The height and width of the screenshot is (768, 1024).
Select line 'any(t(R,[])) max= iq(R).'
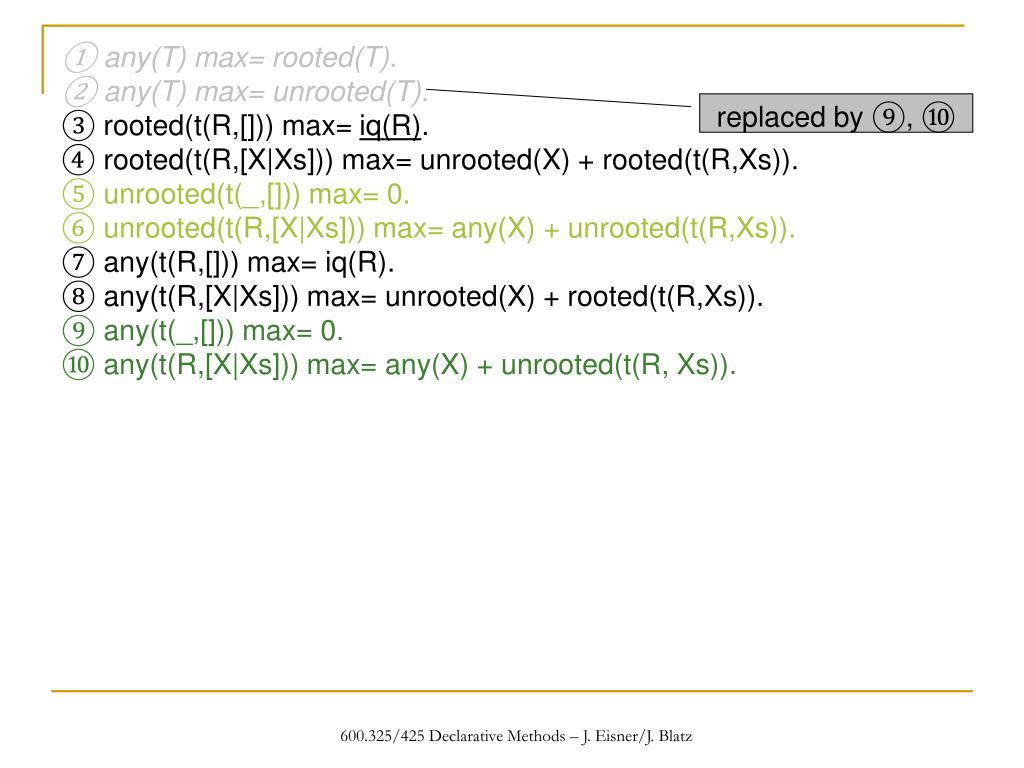pyautogui.click(x=249, y=262)
